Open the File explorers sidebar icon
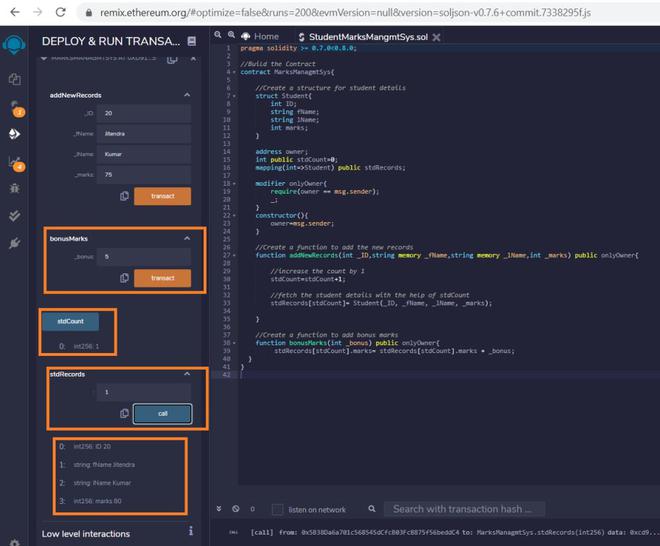This screenshot has width=660, height=546. point(14,79)
